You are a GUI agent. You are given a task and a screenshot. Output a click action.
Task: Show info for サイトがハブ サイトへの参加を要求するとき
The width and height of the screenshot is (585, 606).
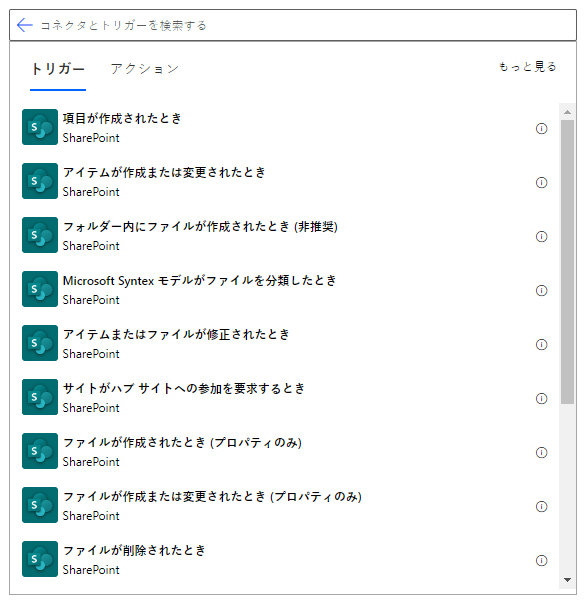(541, 398)
